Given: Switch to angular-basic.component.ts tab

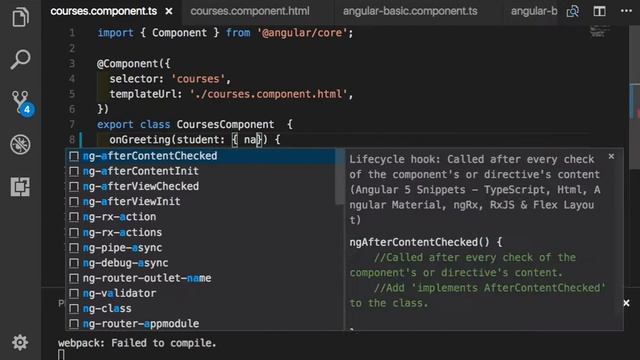Looking at the screenshot, I should pyautogui.click(x=410, y=11).
